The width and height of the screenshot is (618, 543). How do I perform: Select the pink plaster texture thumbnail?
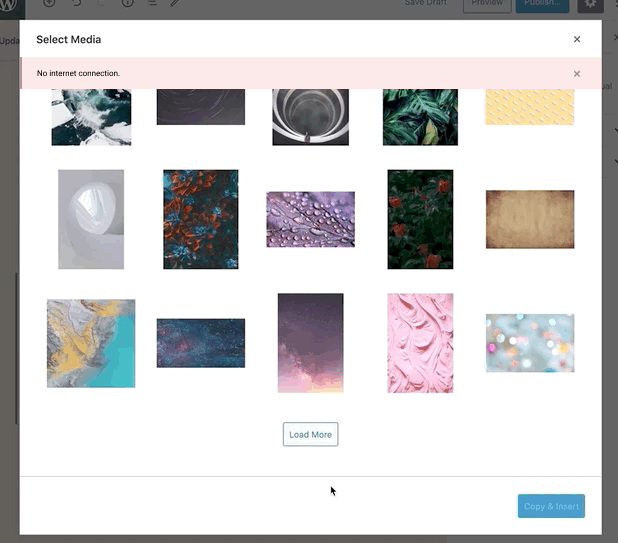pos(420,343)
